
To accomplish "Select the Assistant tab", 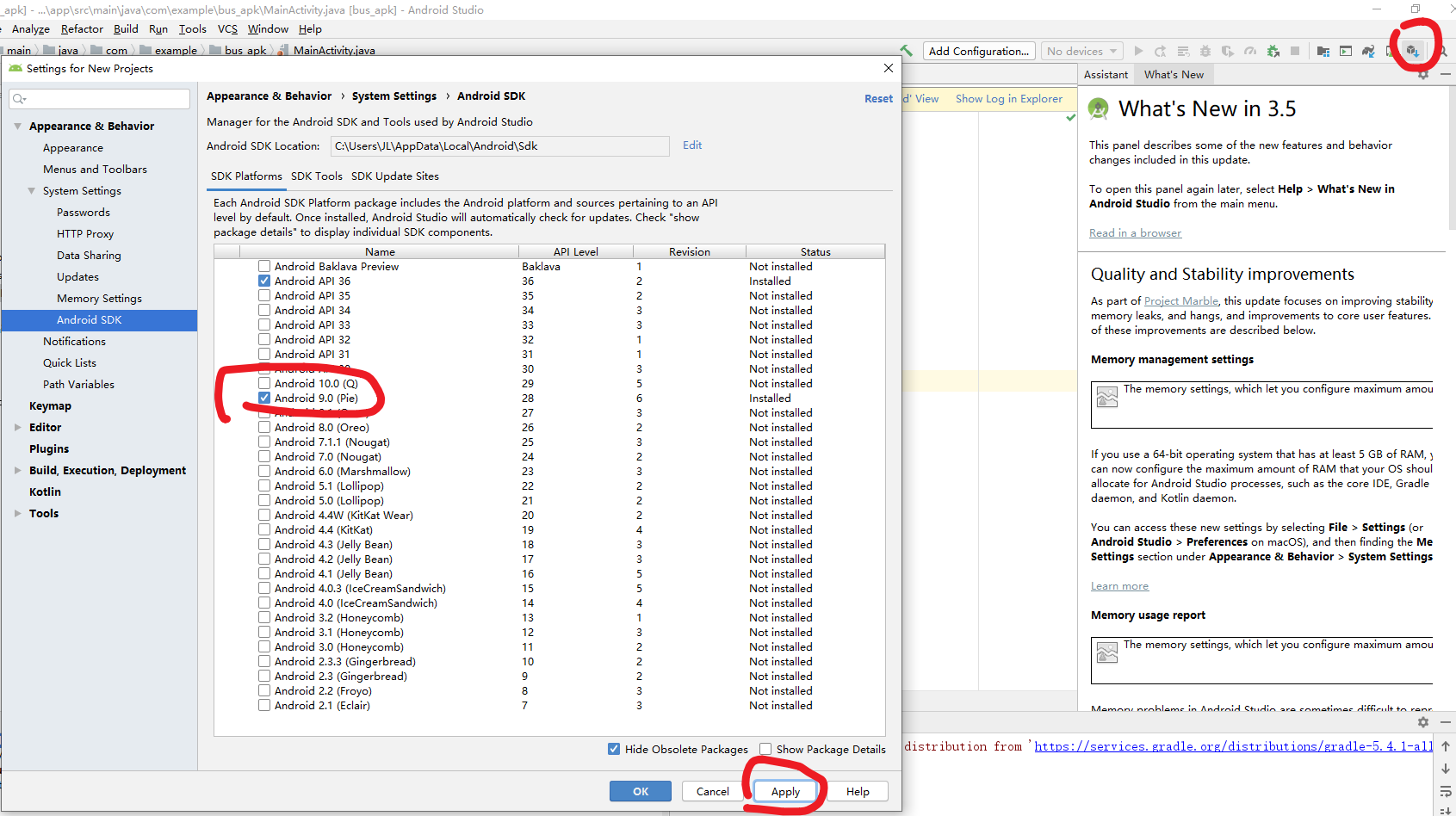I will [1106, 75].
